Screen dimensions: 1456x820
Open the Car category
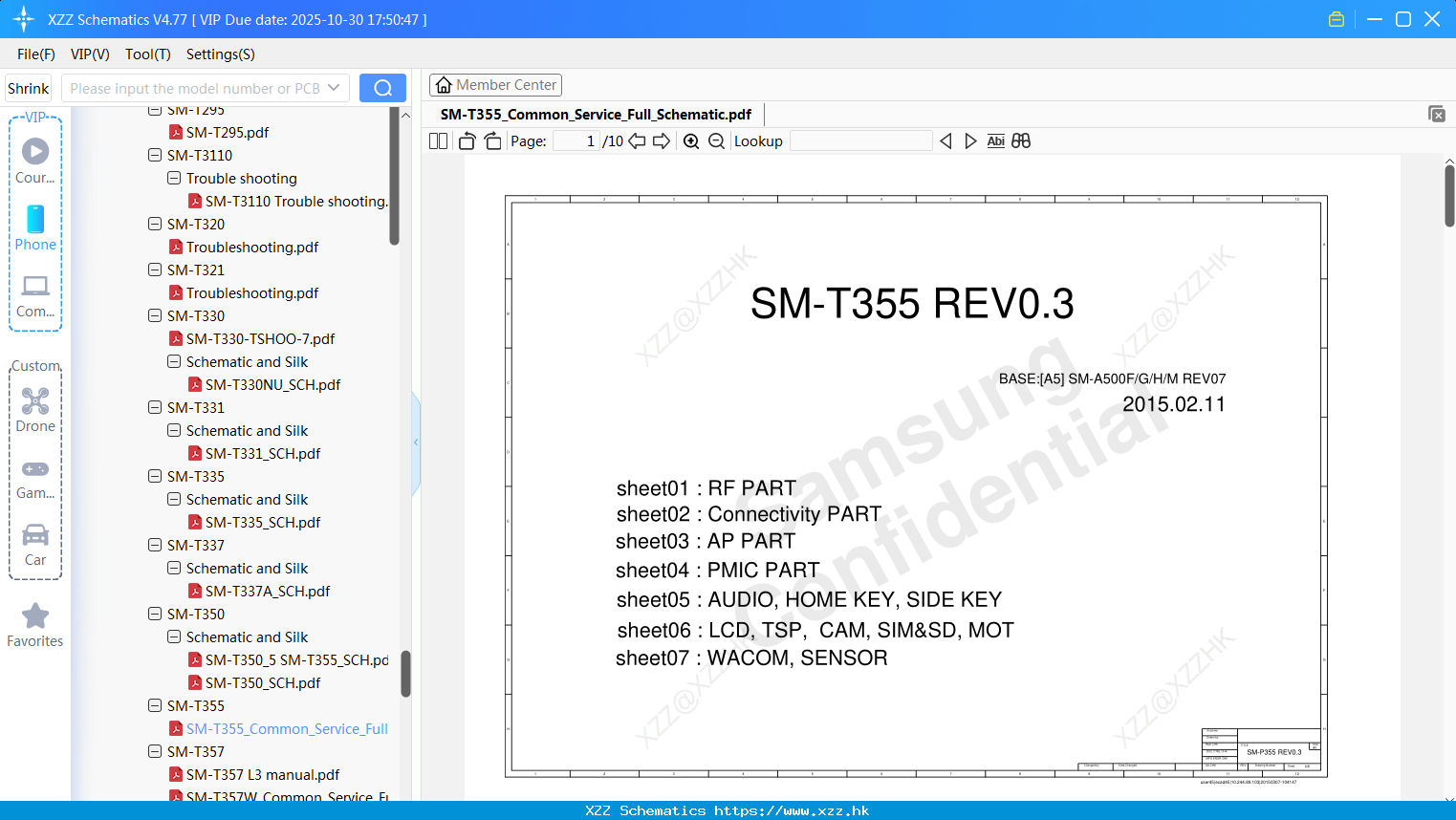pyautogui.click(x=35, y=546)
